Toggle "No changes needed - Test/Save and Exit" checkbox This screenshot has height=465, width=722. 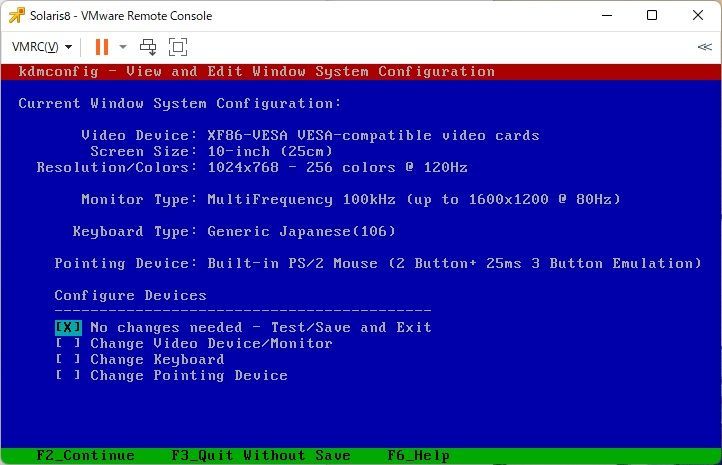(68, 327)
